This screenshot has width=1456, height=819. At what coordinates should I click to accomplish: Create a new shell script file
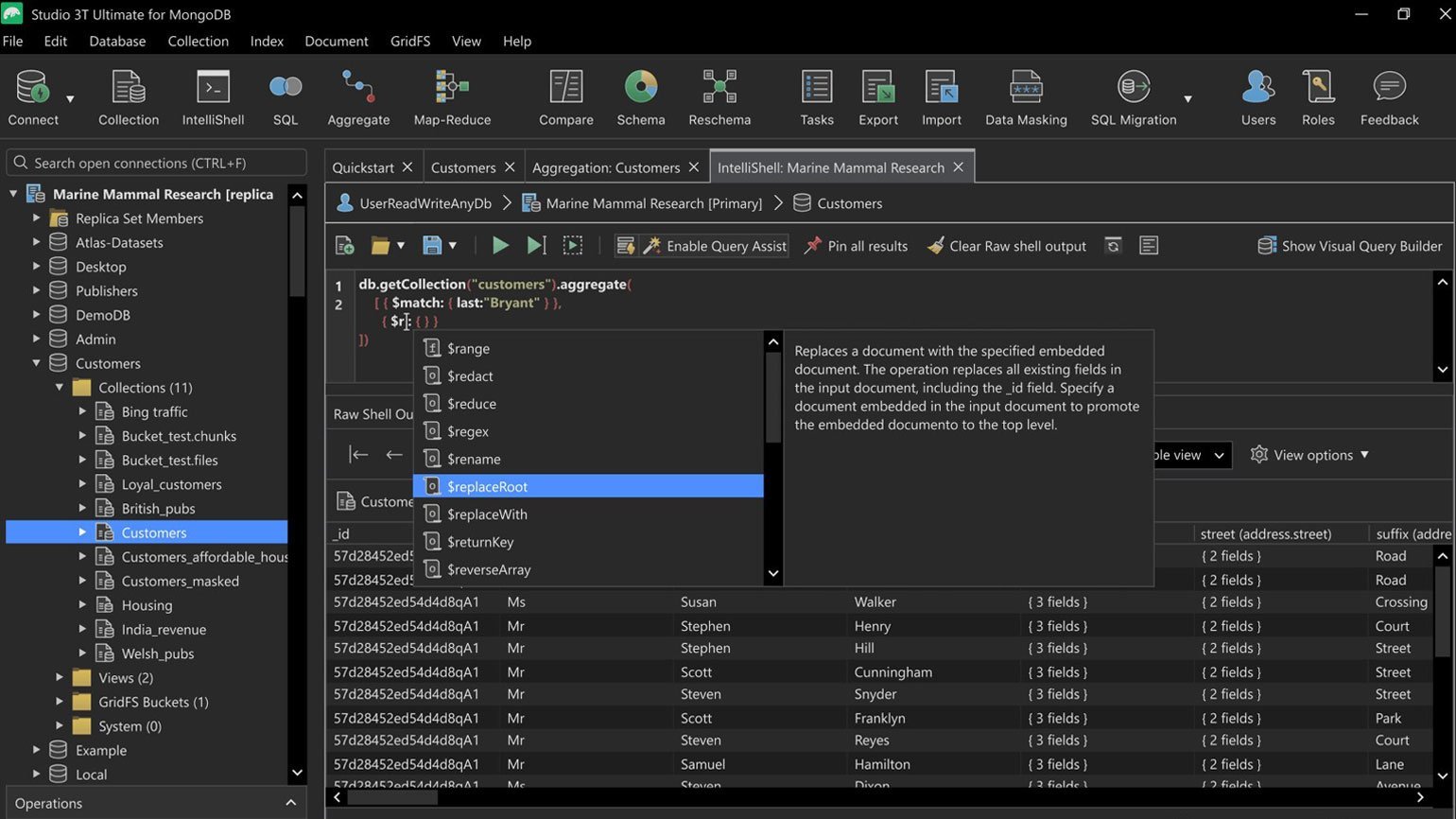(345, 246)
